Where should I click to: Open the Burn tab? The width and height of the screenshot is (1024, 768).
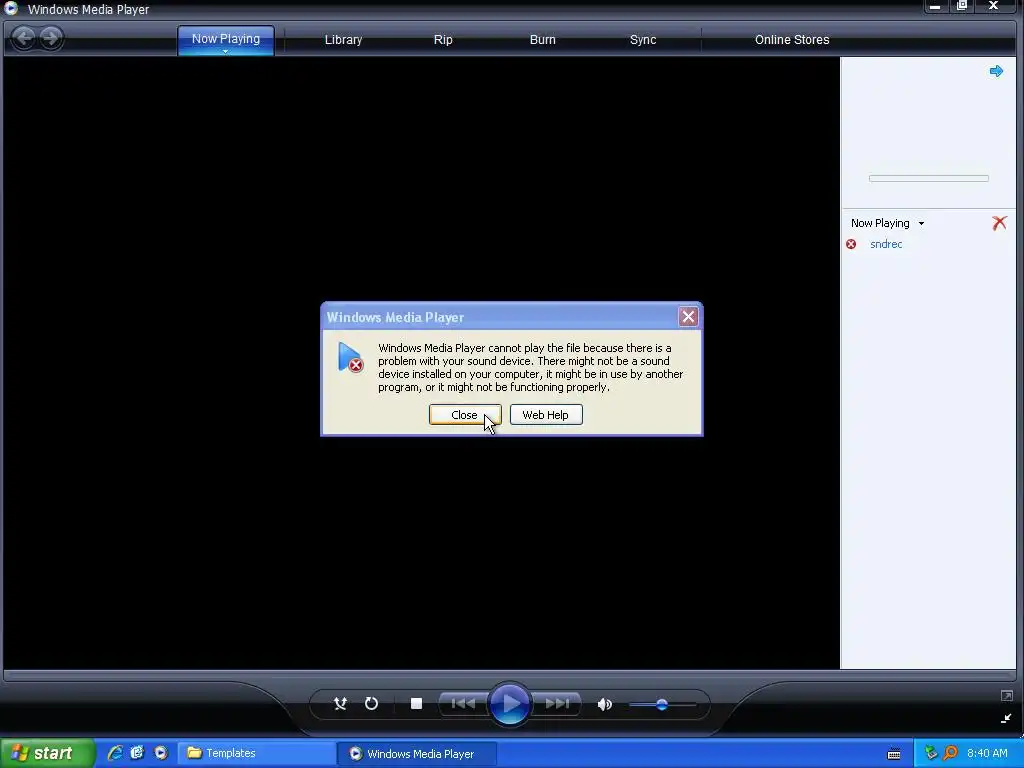click(543, 40)
